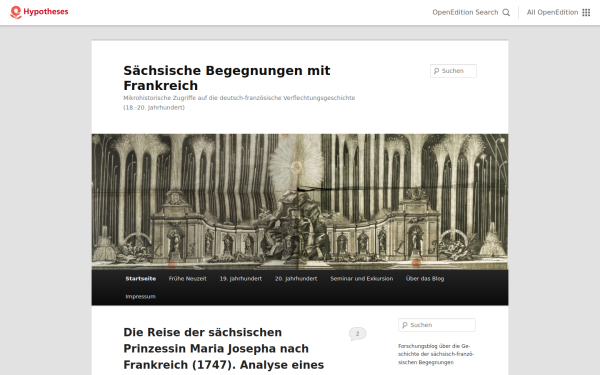The height and width of the screenshot is (375, 600).
Task: Open the Maria Josepha article headline
Action: pos(223,349)
